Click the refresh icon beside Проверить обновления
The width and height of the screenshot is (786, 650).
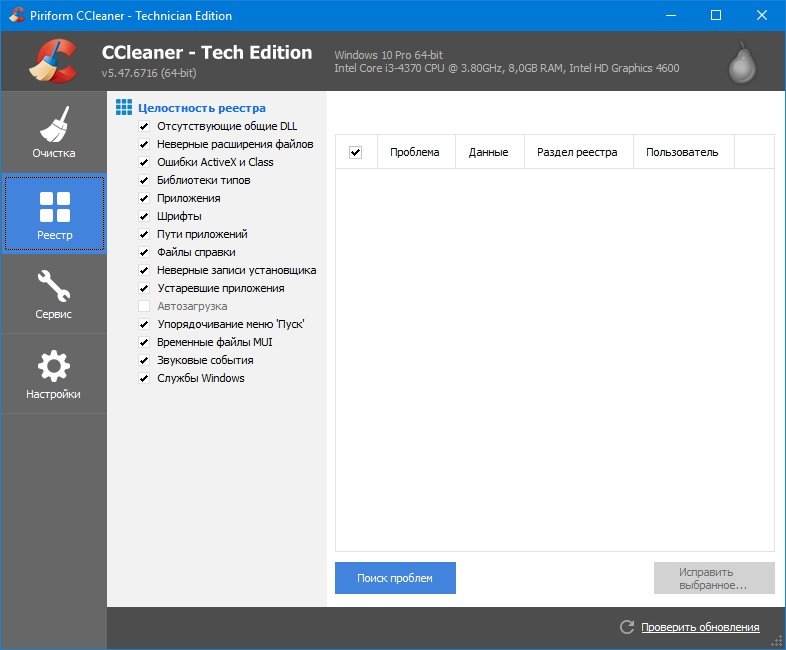pos(627,627)
